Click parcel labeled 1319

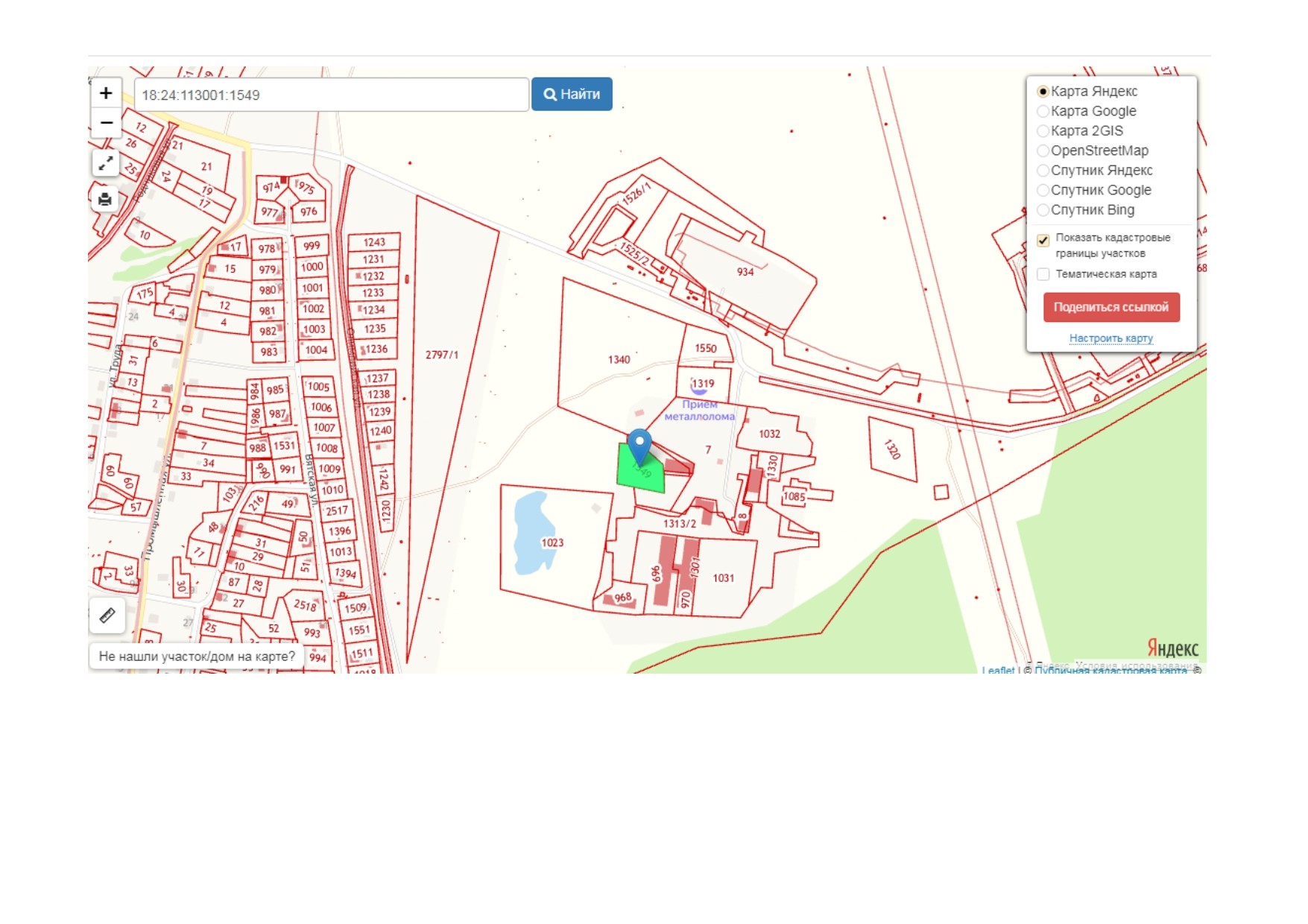(x=703, y=383)
